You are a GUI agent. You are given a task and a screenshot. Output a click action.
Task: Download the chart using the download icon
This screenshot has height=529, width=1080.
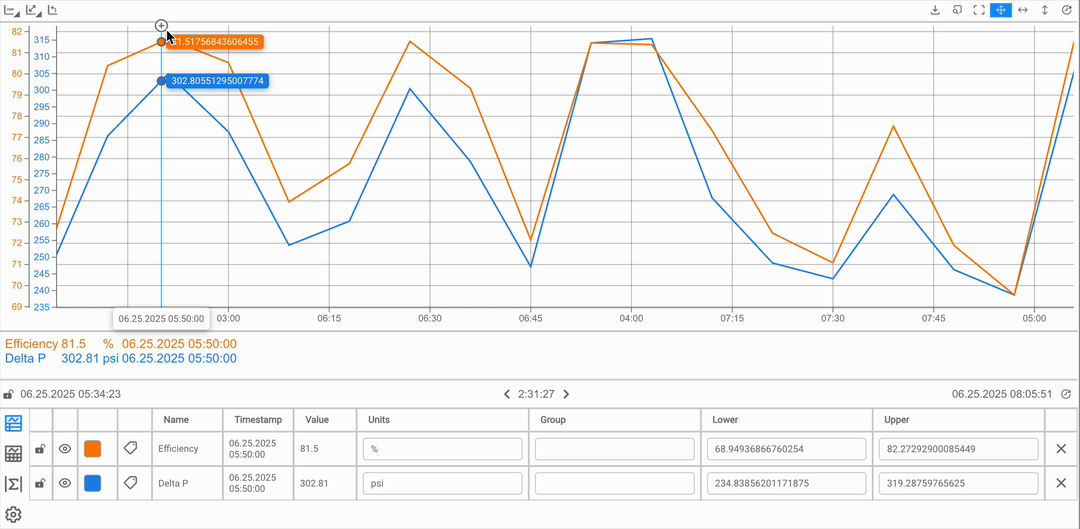(x=935, y=10)
